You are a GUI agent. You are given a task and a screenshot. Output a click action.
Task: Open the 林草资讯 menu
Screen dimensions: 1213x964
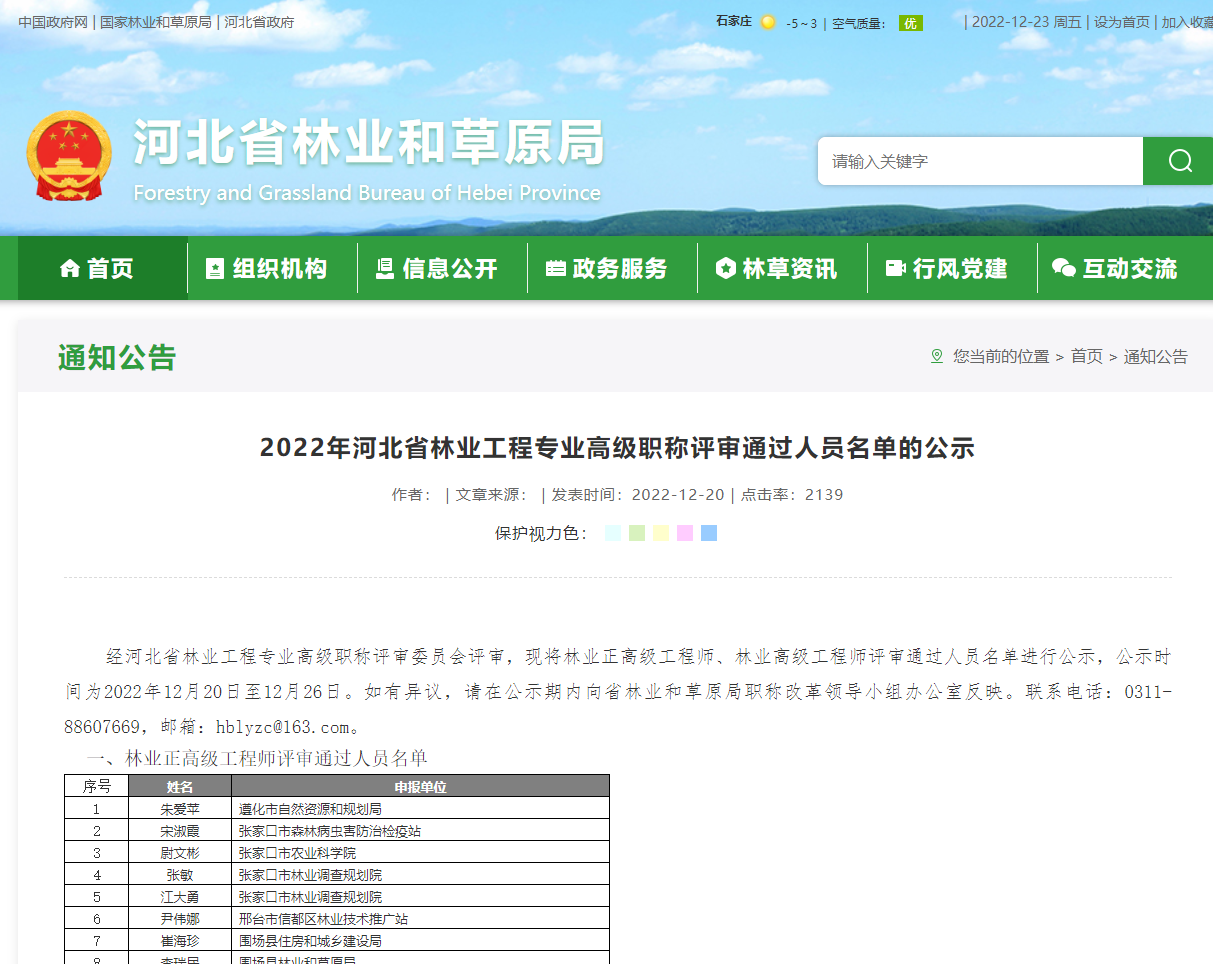[x=780, y=268]
